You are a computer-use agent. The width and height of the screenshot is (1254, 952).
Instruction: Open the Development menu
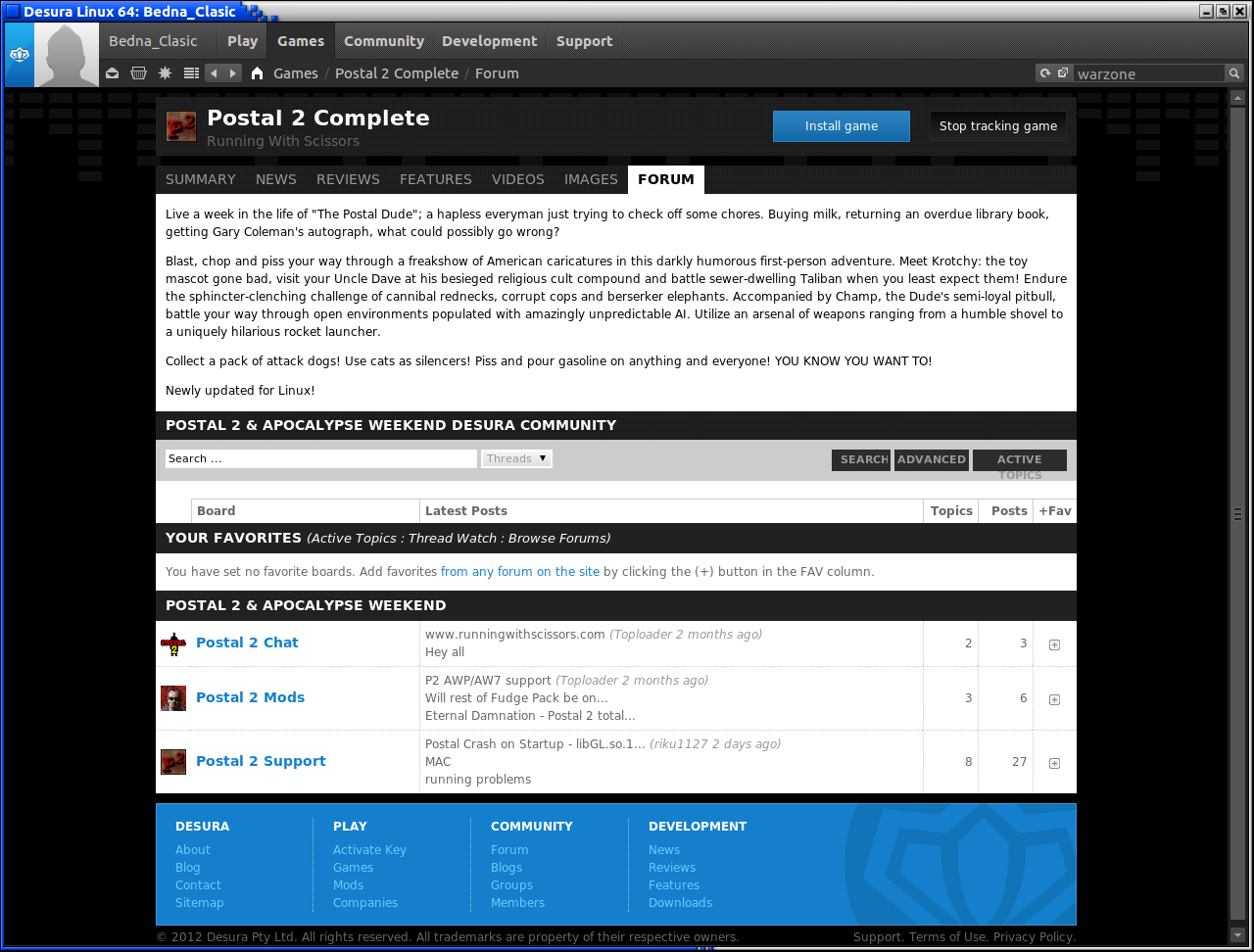click(x=490, y=41)
